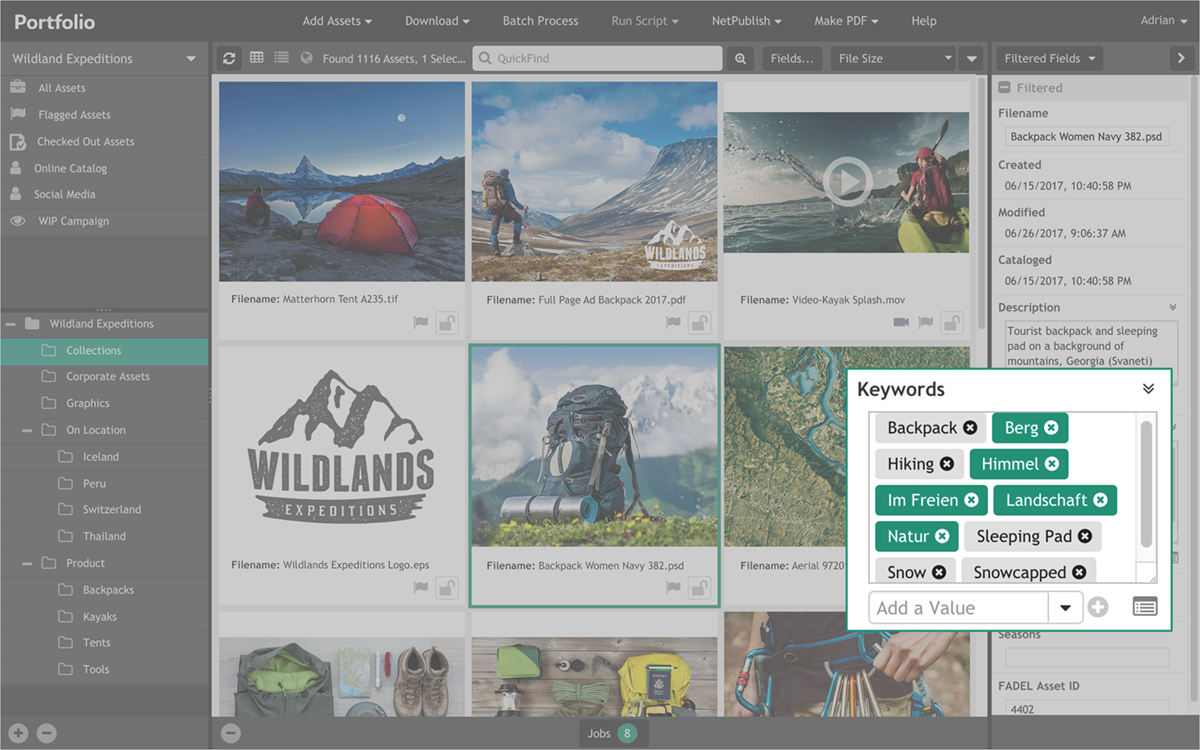Remove the Landschaft keyword
Screen dimensions: 1200x750
(1100, 500)
